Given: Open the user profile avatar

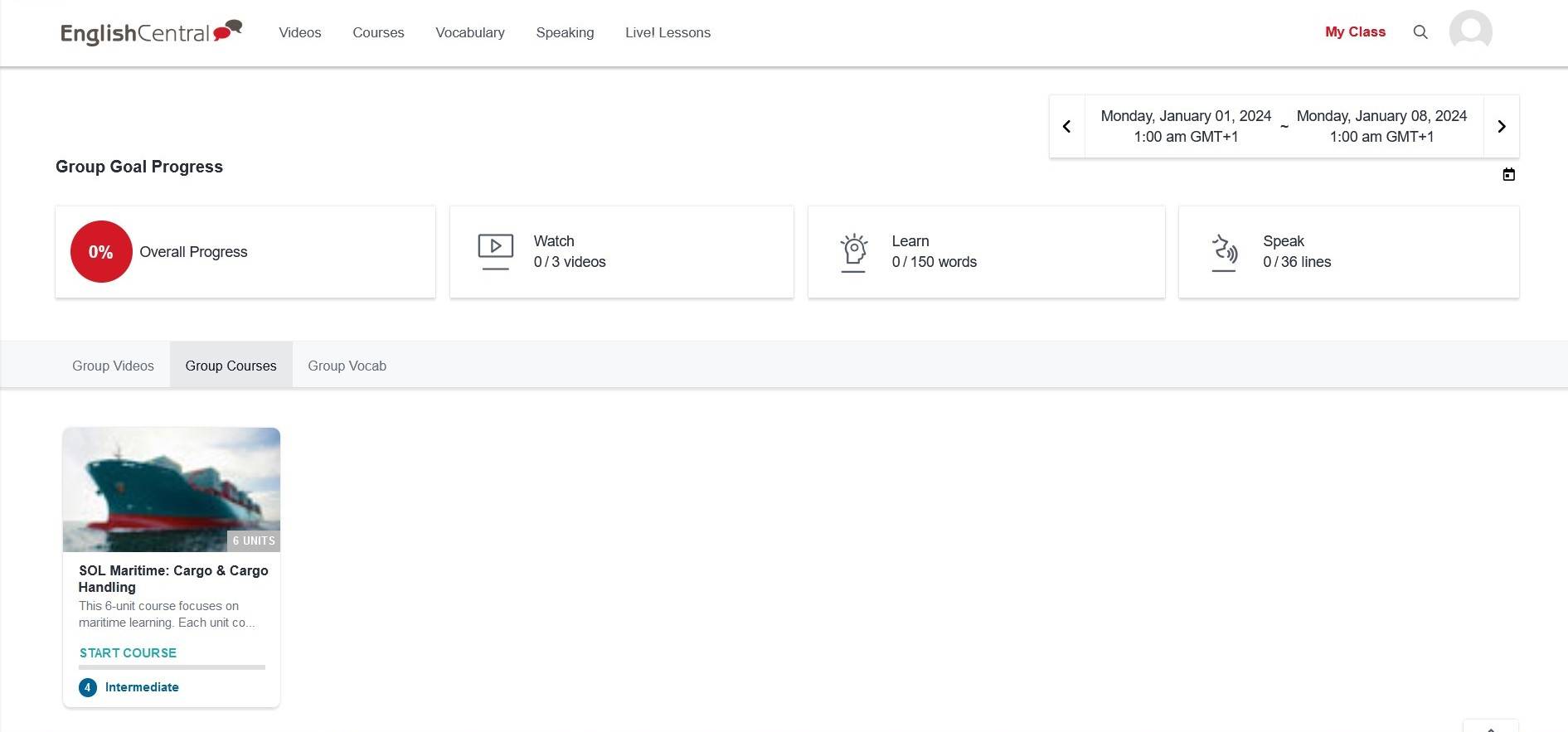Looking at the screenshot, I should pyautogui.click(x=1470, y=32).
